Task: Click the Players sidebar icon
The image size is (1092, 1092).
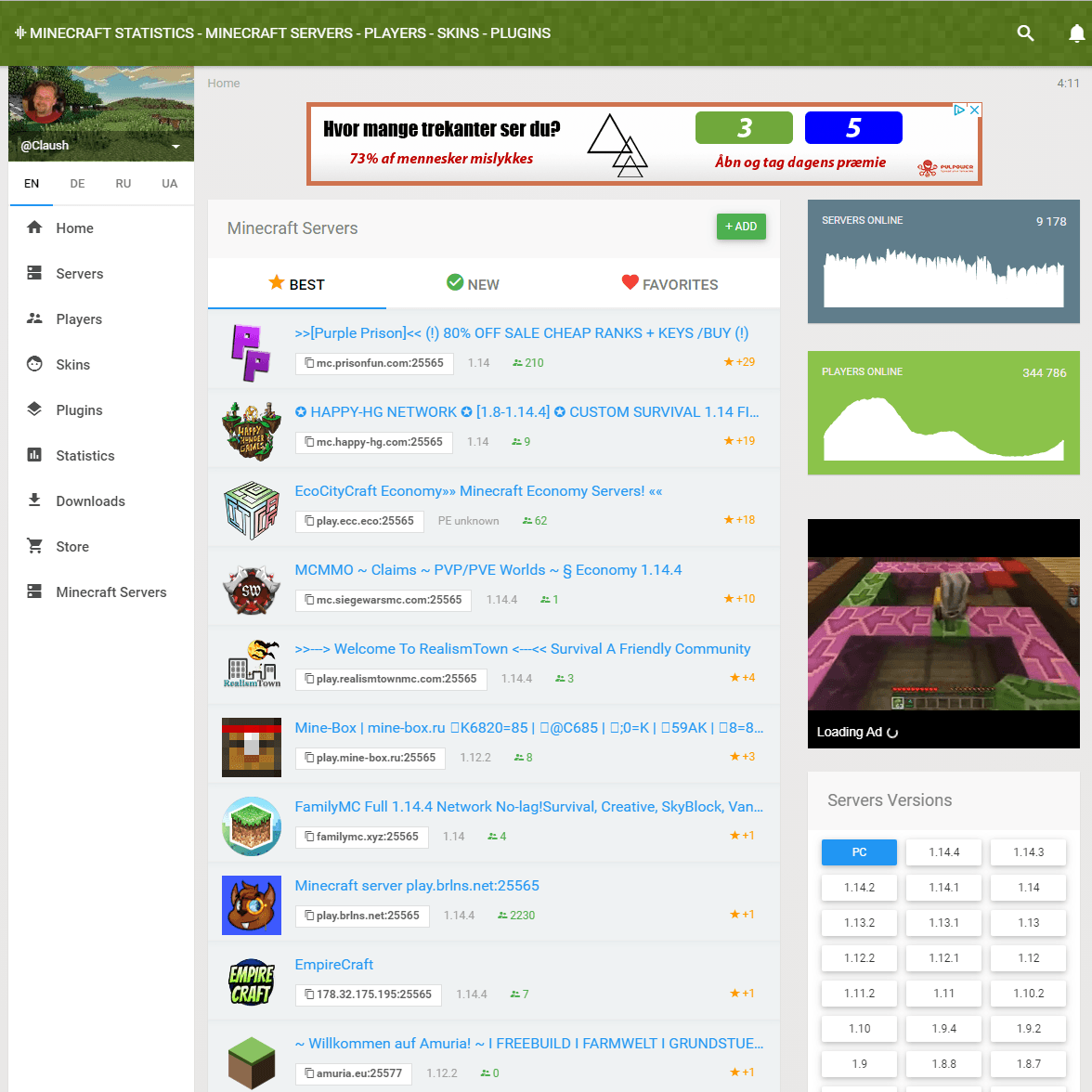Action: 34,318
